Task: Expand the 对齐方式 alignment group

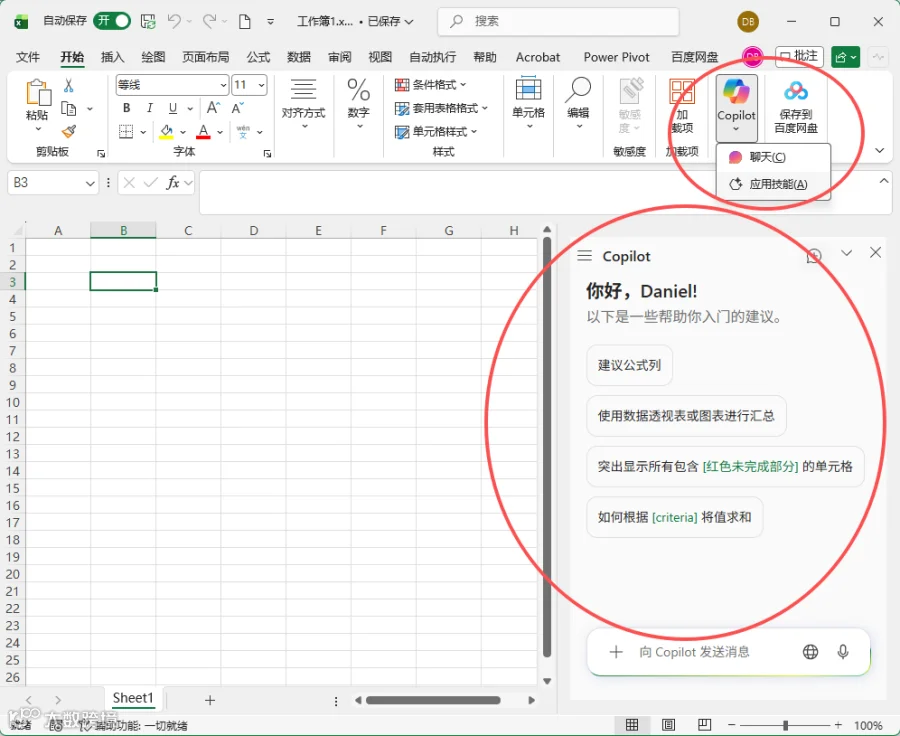Action: (303, 103)
